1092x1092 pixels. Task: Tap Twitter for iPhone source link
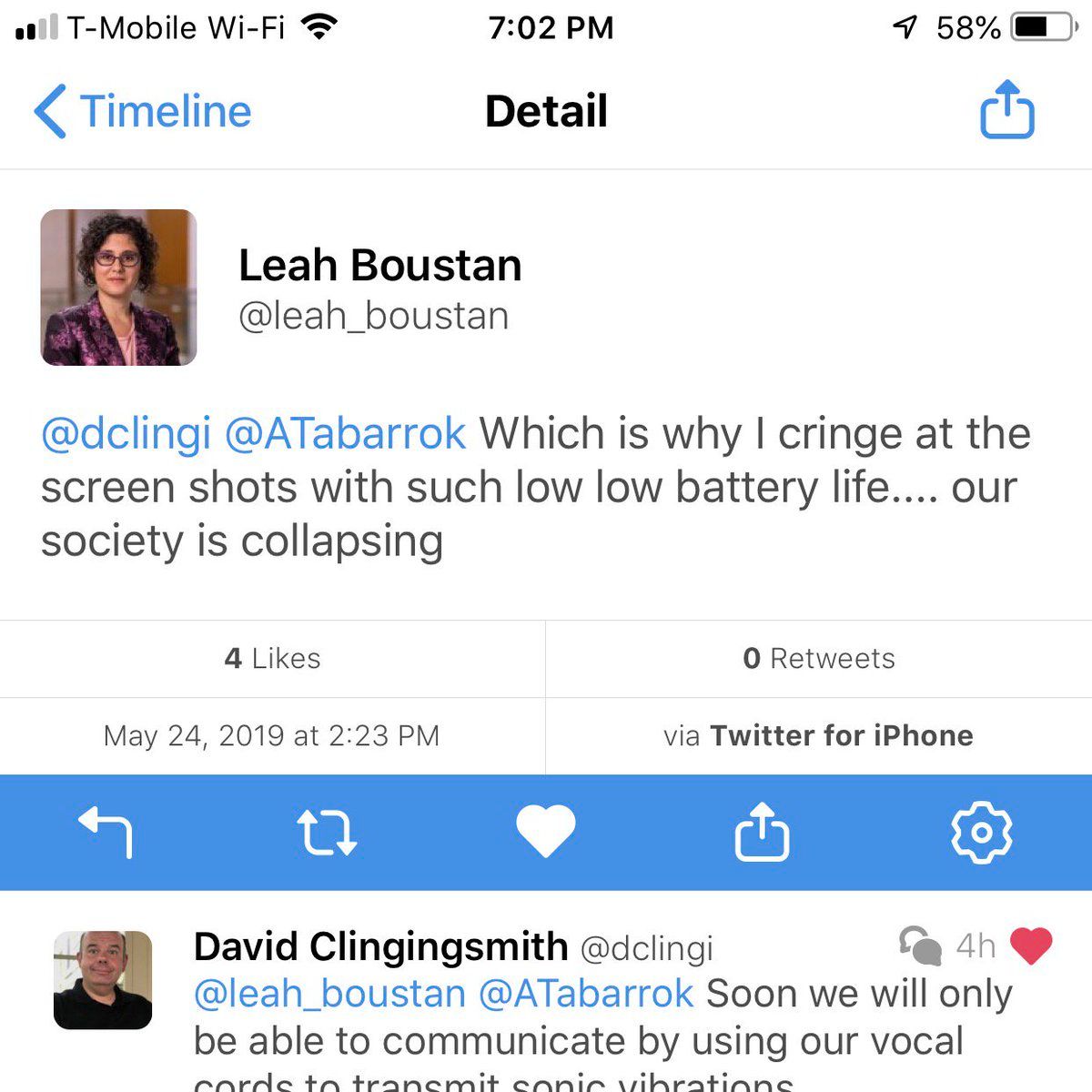pos(841,735)
